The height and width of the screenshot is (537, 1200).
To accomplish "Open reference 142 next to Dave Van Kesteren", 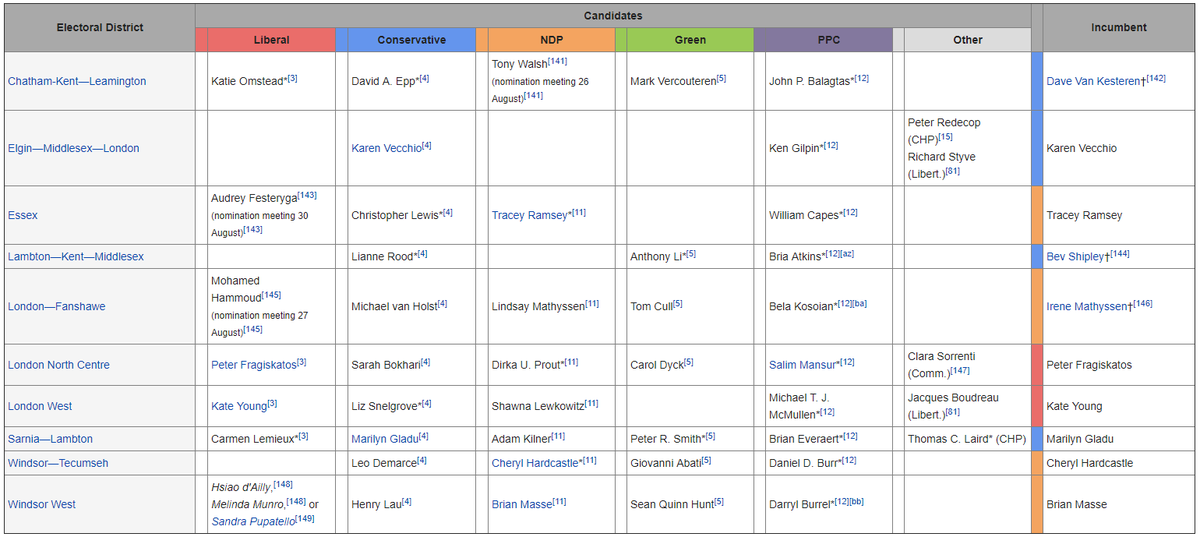I will [1156, 78].
